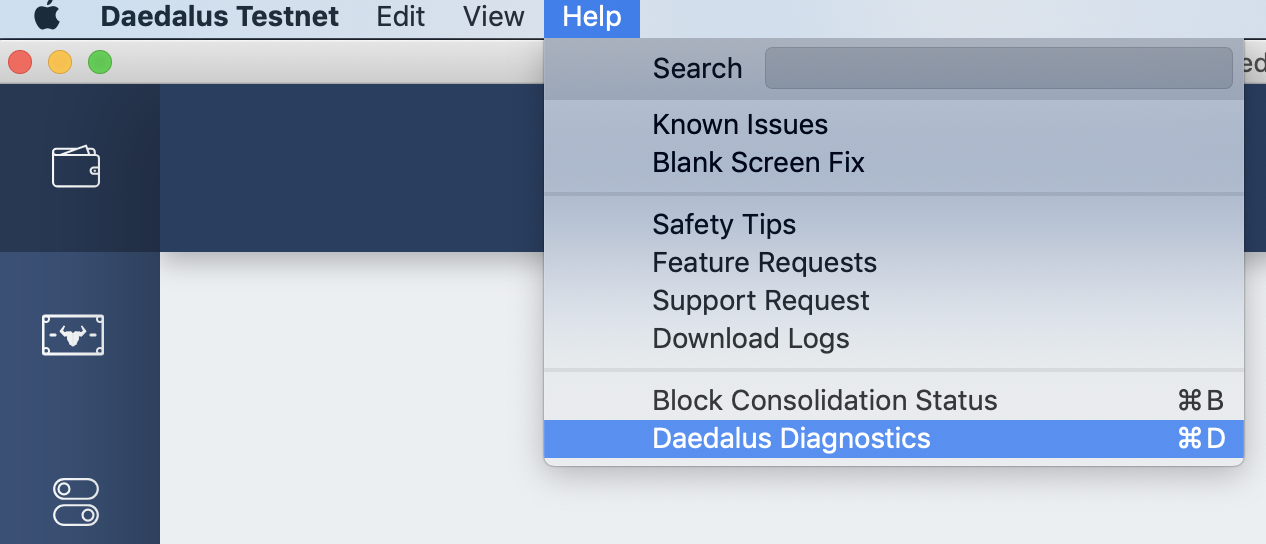Open the settings toggles sidebar icon
This screenshot has height=544, width=1266.
[x=76, y=502]
